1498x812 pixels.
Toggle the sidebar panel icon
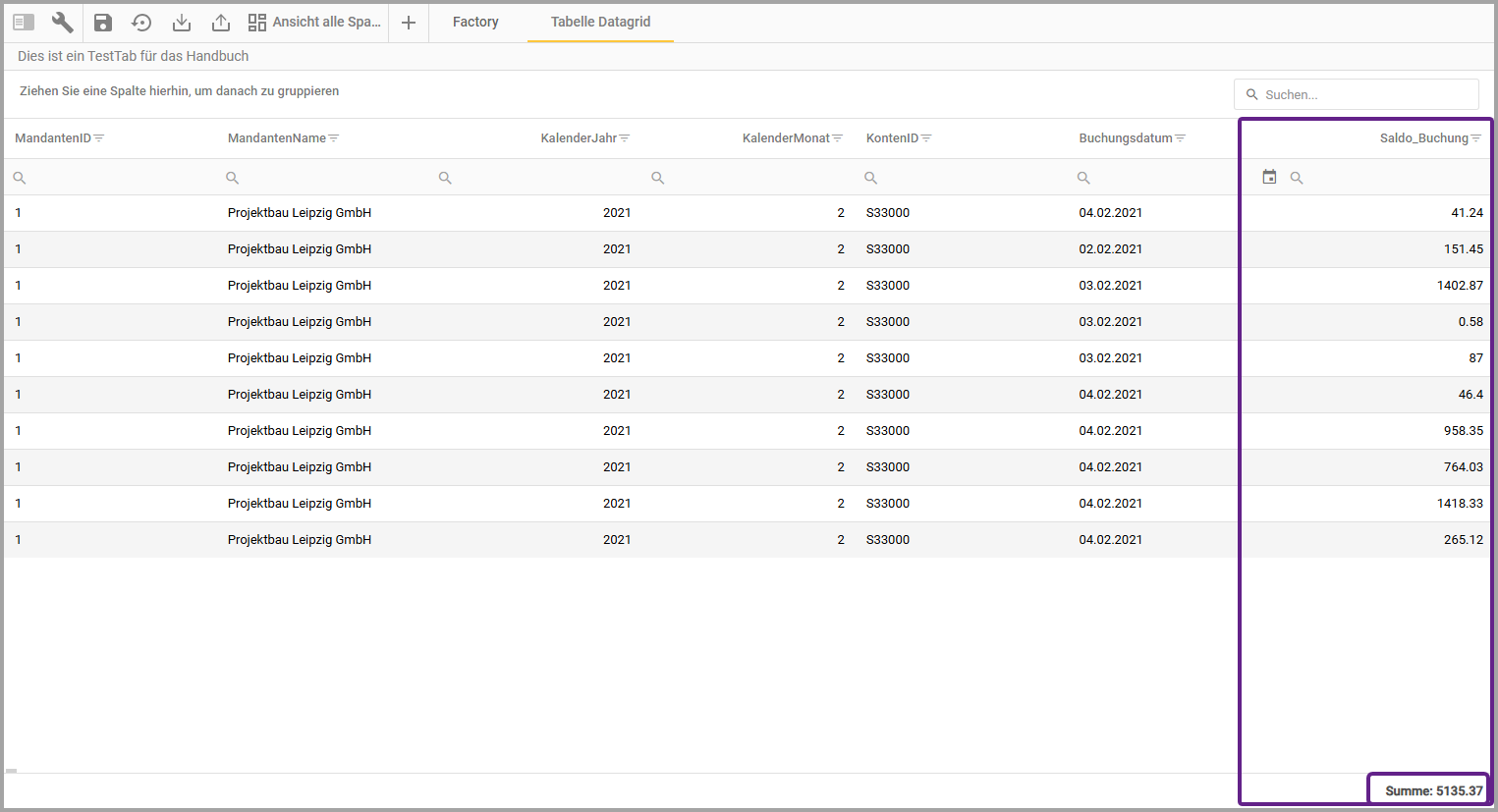click(24, 22)
